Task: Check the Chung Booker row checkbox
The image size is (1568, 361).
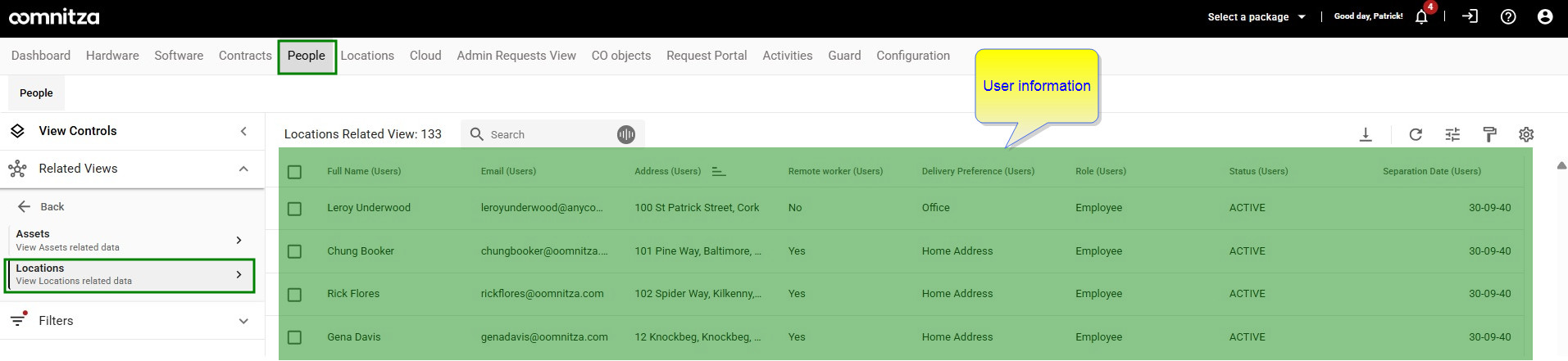Action: [x=295, y=251]
